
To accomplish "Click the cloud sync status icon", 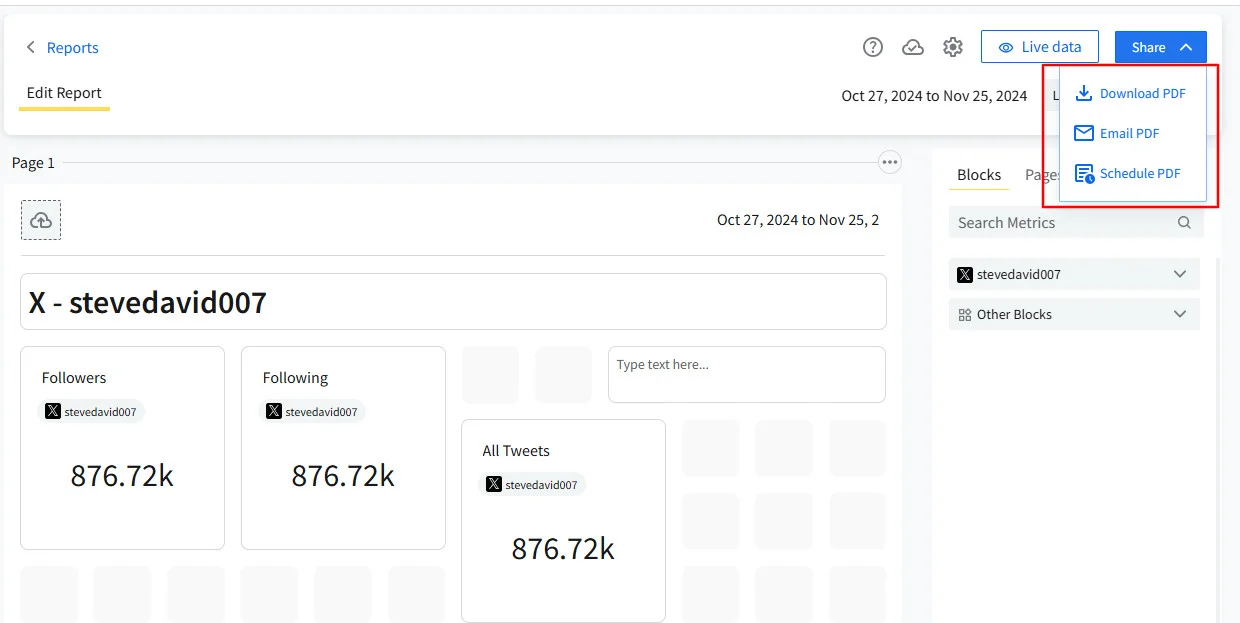I will click(x=913, y=46).
